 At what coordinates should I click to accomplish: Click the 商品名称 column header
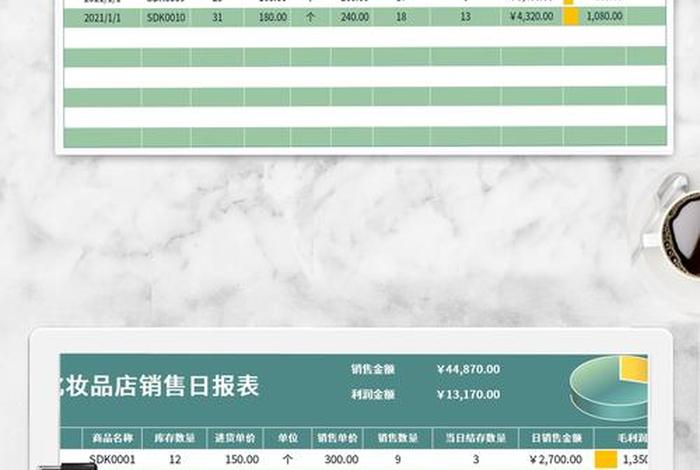[112, 438]
